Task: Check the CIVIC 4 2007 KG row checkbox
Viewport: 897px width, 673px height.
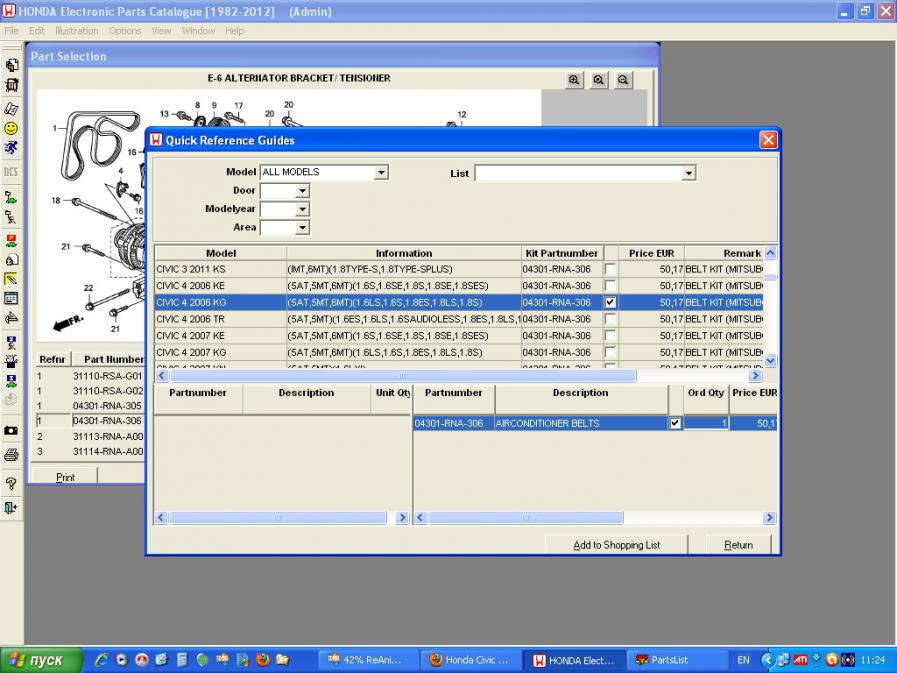Action: [610, 352]
